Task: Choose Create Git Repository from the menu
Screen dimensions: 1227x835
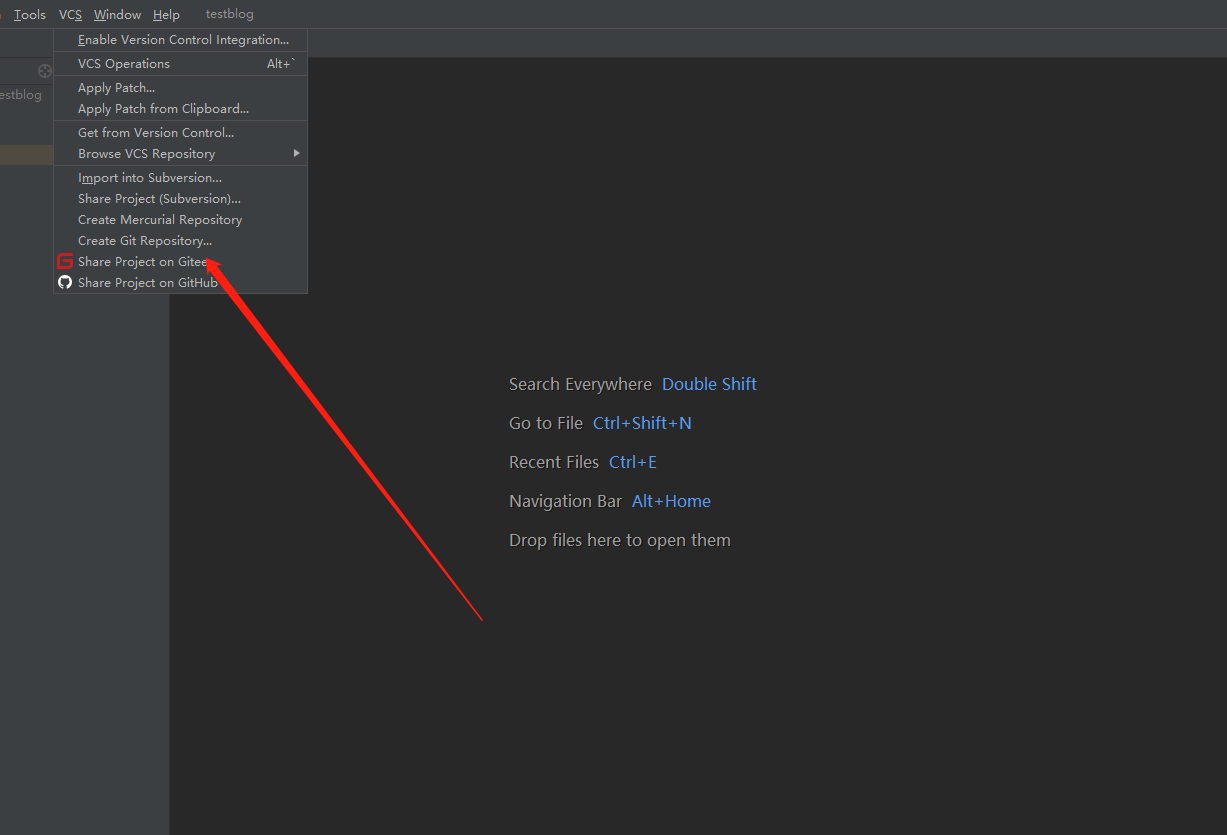Action: (144, 240)
